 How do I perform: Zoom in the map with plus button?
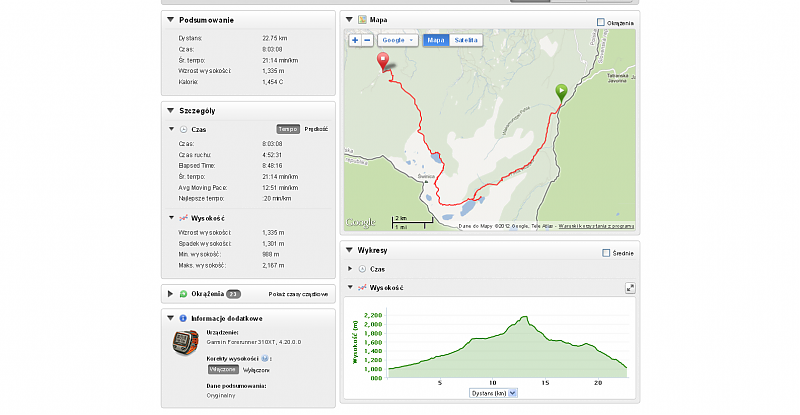click(x=355, y=40)
